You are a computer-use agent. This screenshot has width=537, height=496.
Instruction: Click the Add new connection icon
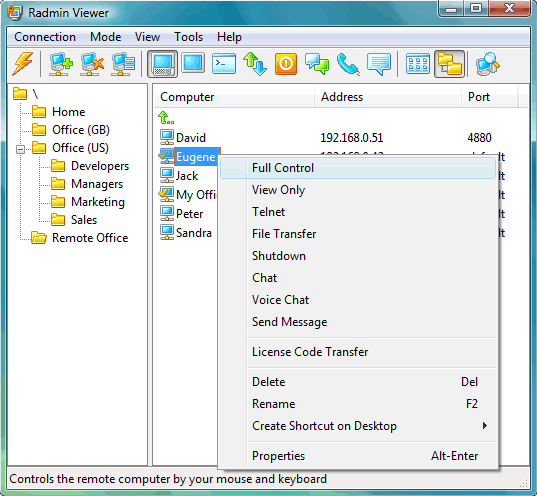[61, 64]
